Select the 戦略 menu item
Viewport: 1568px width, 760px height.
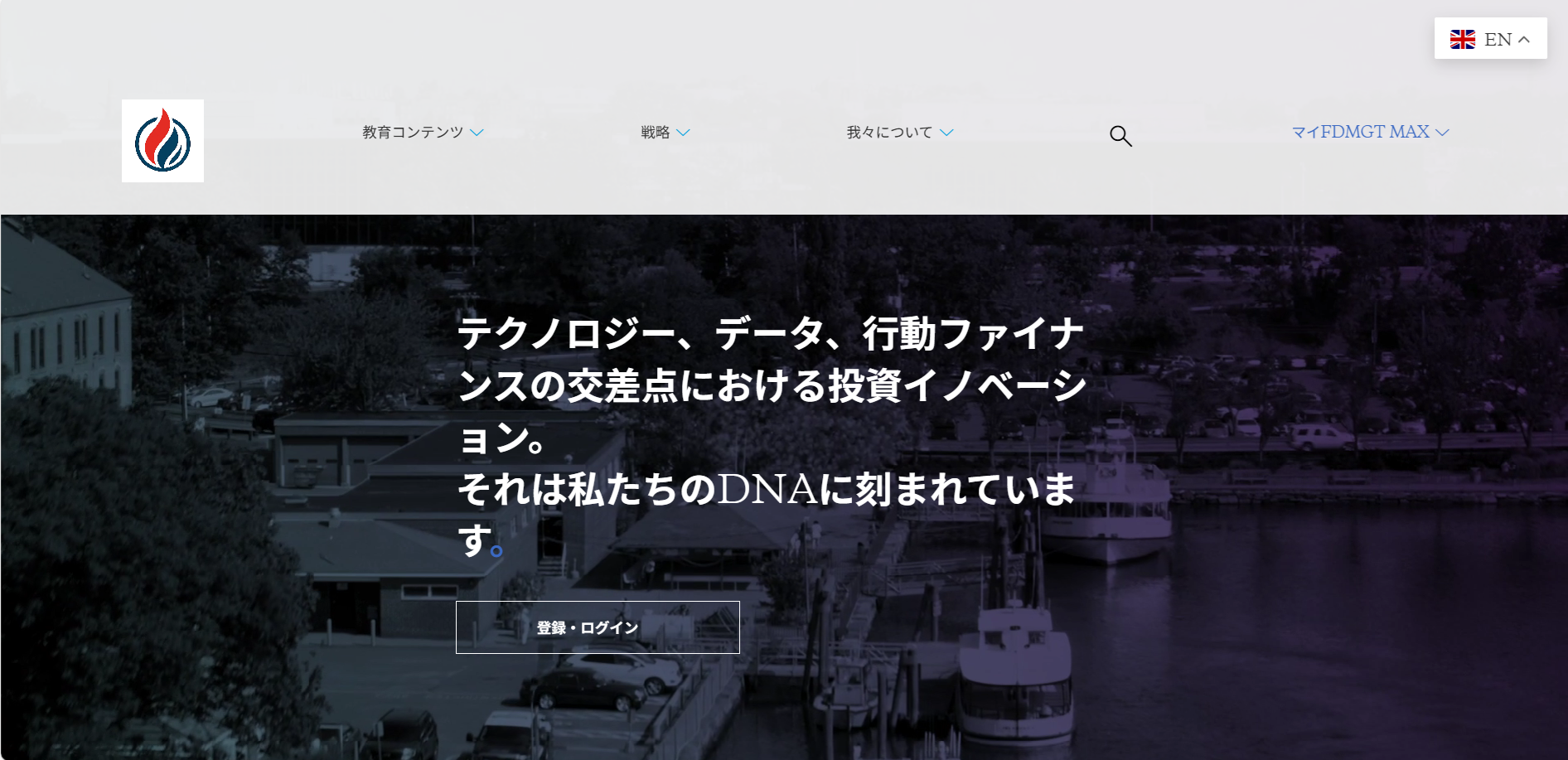[x=655, y=133]
